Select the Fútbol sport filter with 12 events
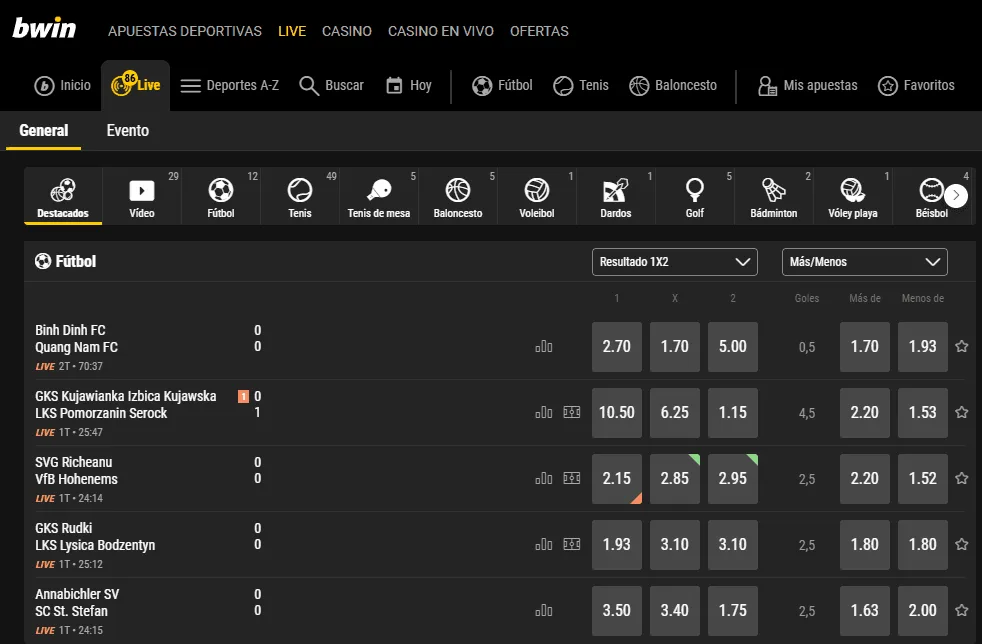Image resolution: width=982 pixels, height=644 pixels. click(221, 197)
